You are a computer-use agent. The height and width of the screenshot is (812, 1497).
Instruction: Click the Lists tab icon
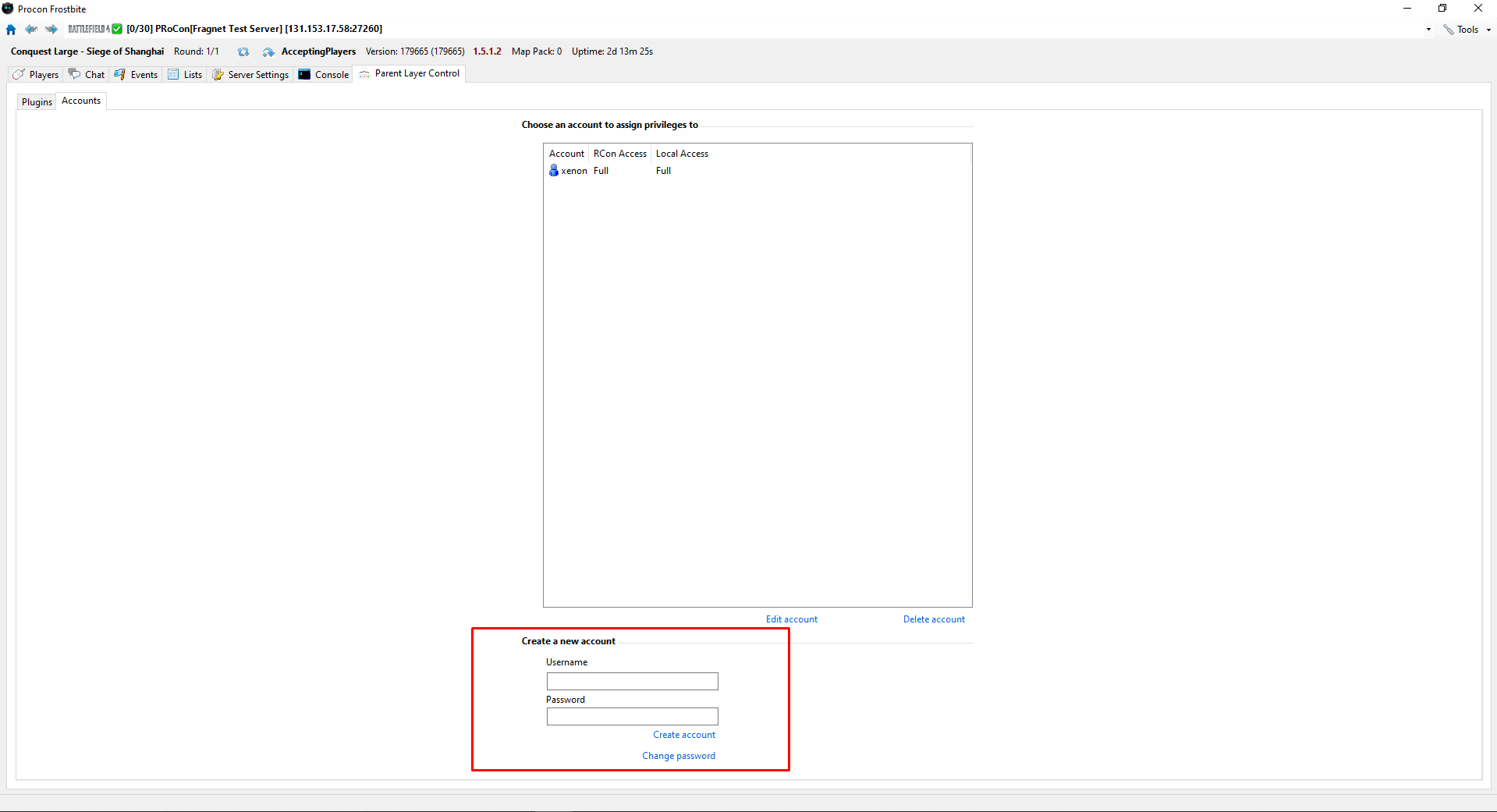(x=173, y=74)
